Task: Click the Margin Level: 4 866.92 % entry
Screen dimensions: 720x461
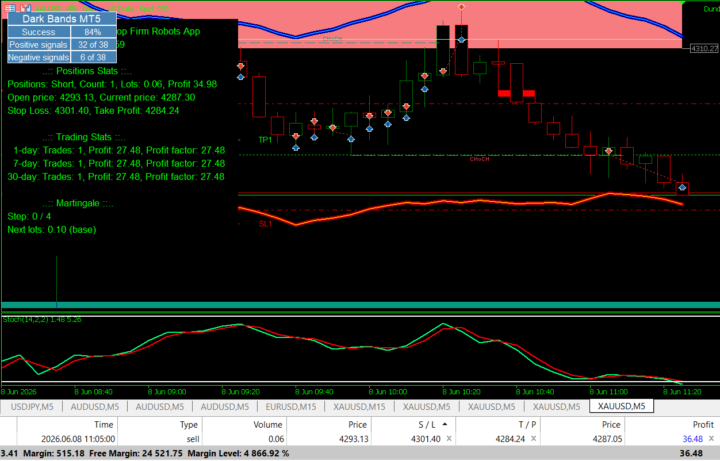Action: [x=238, y=454]
